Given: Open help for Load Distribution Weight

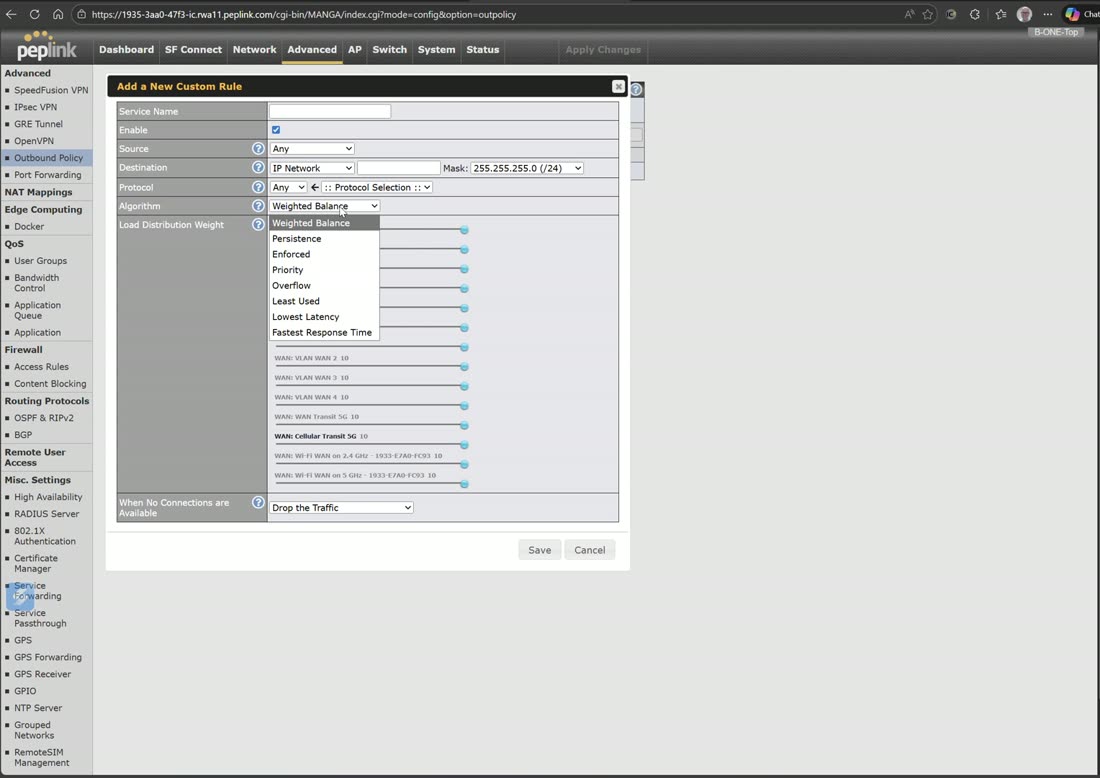Looking at the screenshot, I should [x=258, y=224].
